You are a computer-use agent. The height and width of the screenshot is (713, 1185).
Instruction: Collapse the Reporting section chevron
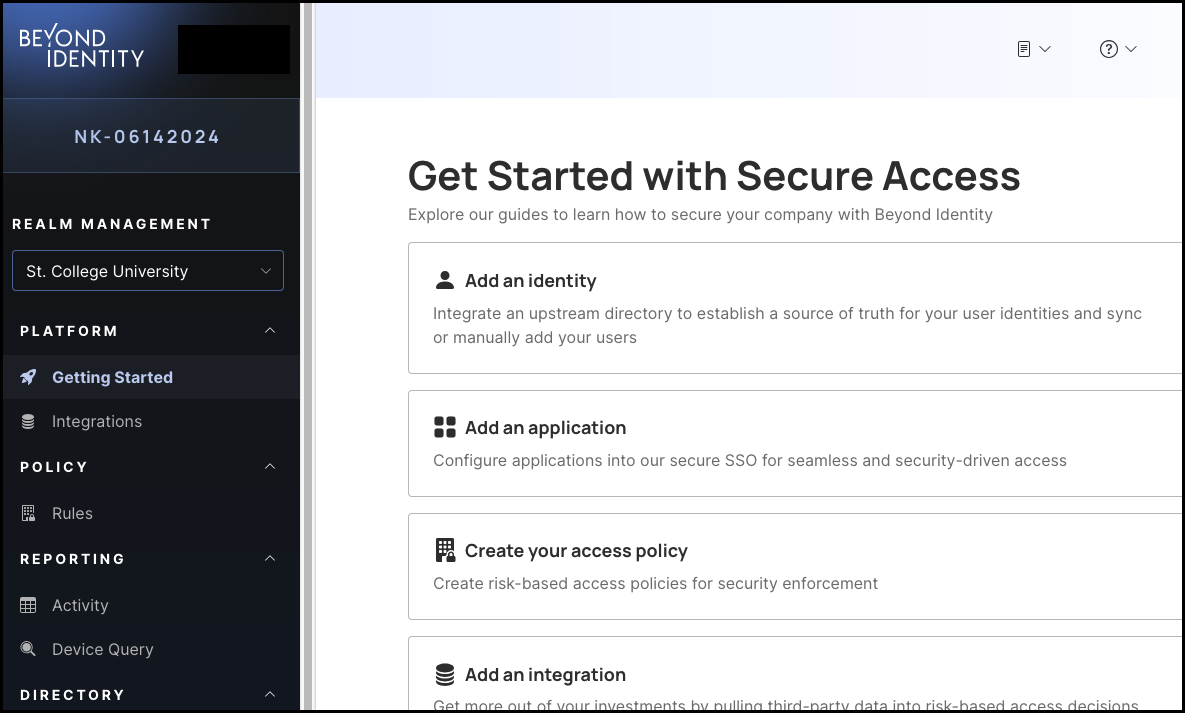(x=270, y=558)
